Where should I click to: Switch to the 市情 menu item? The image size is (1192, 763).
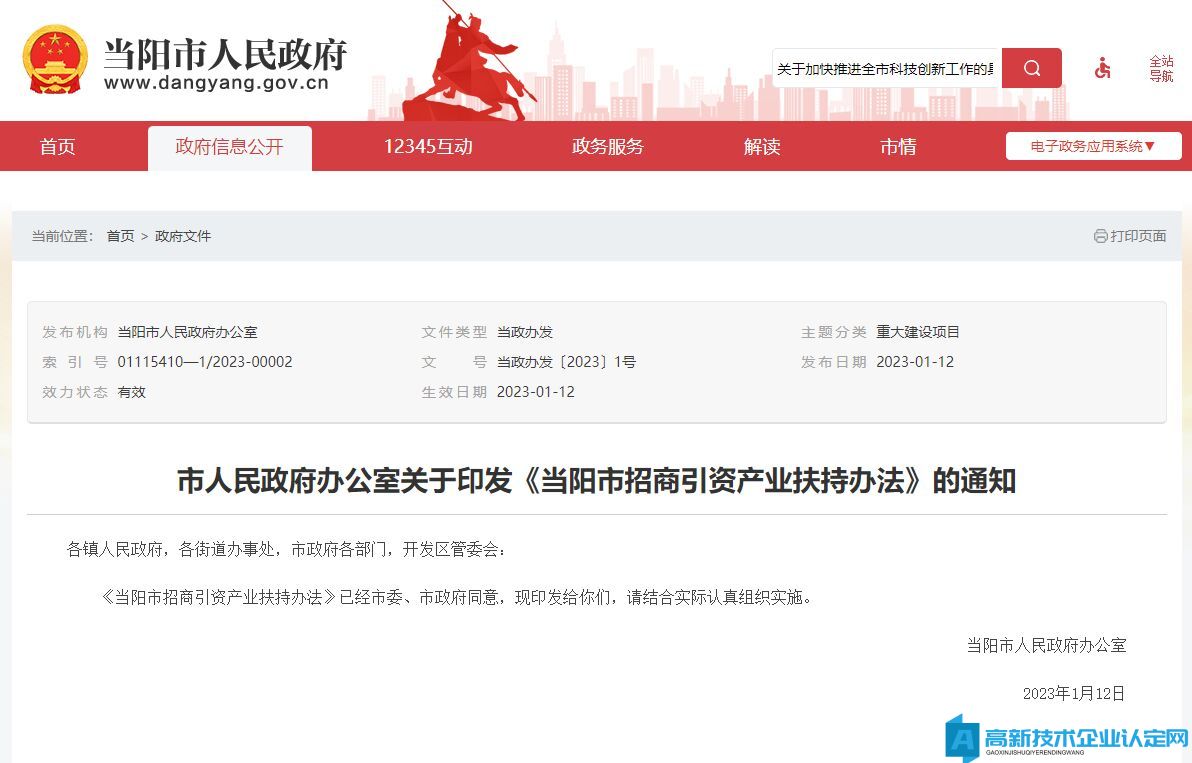(x=897, y=147)
